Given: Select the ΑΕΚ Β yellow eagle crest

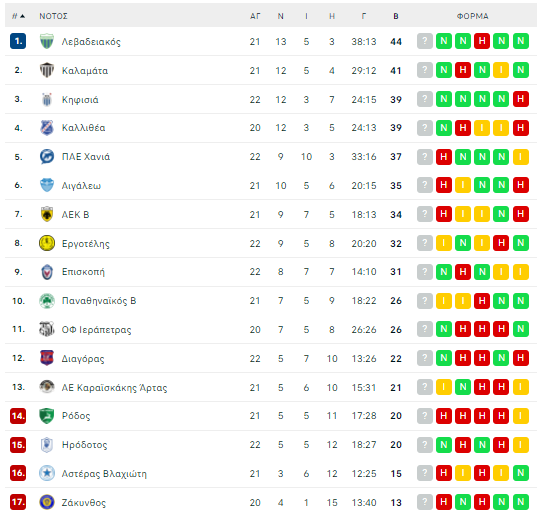Looking at the screenshot, I should pyautogui.click(x=46, y=214).
